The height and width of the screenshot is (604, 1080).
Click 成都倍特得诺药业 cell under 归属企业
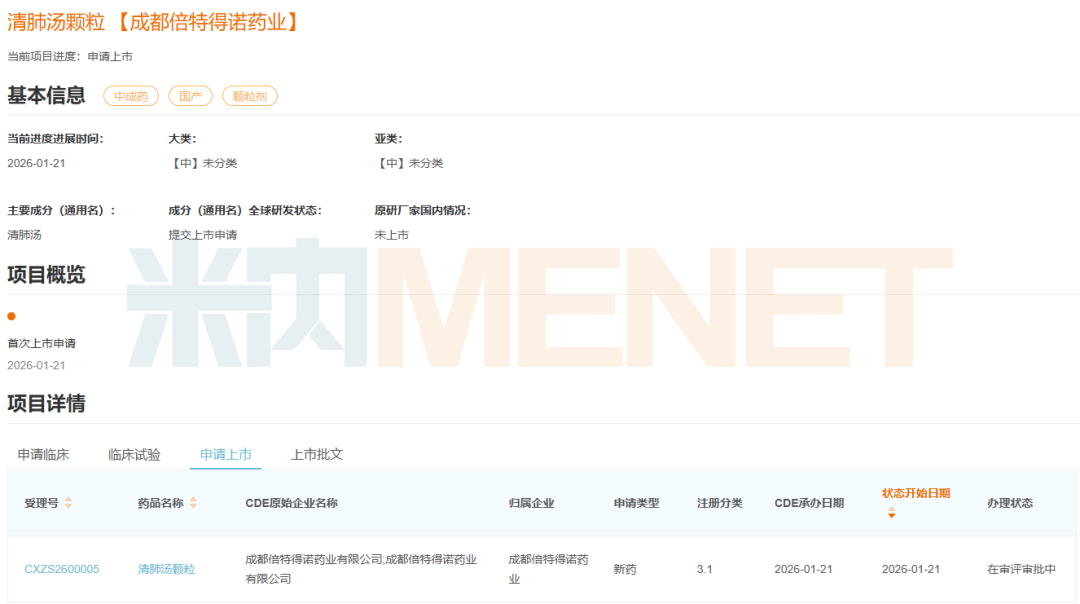(x=548, y=569)
